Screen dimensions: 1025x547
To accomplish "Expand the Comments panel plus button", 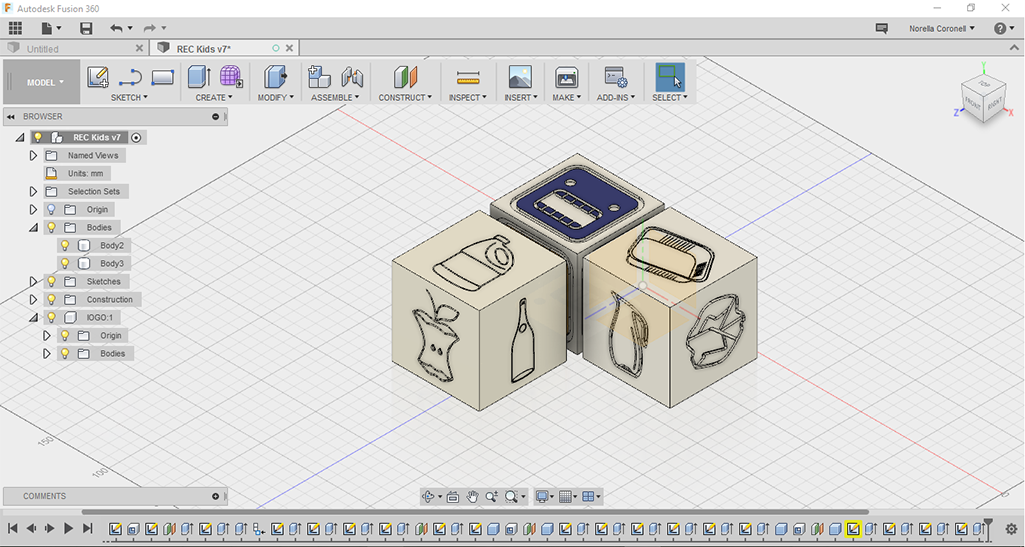I will pos(216,496).
